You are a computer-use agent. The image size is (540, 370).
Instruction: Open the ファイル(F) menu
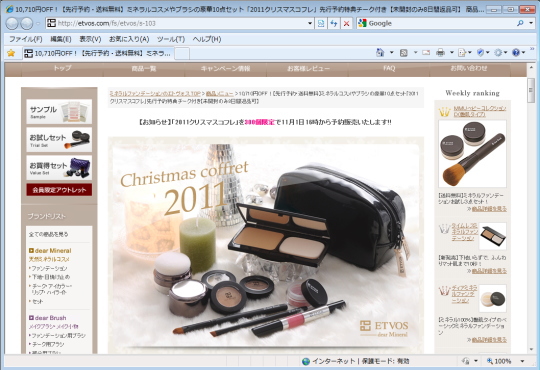pyautogui.click(x=25, y=39)
